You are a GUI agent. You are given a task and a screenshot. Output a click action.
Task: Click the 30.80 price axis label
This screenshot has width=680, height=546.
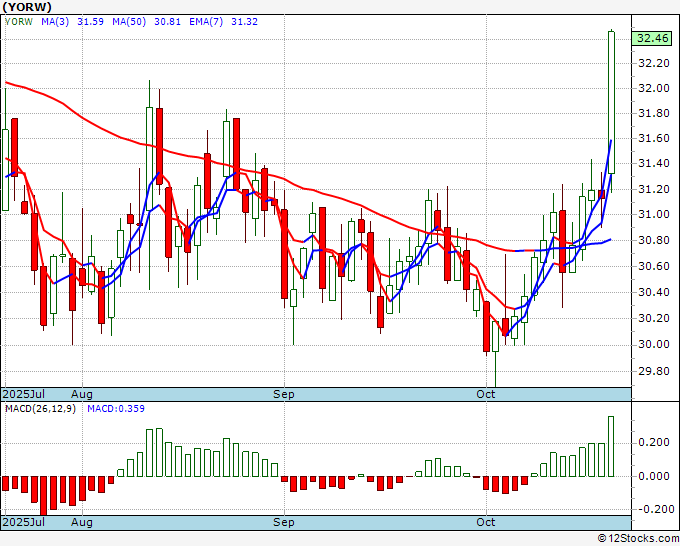654,240
